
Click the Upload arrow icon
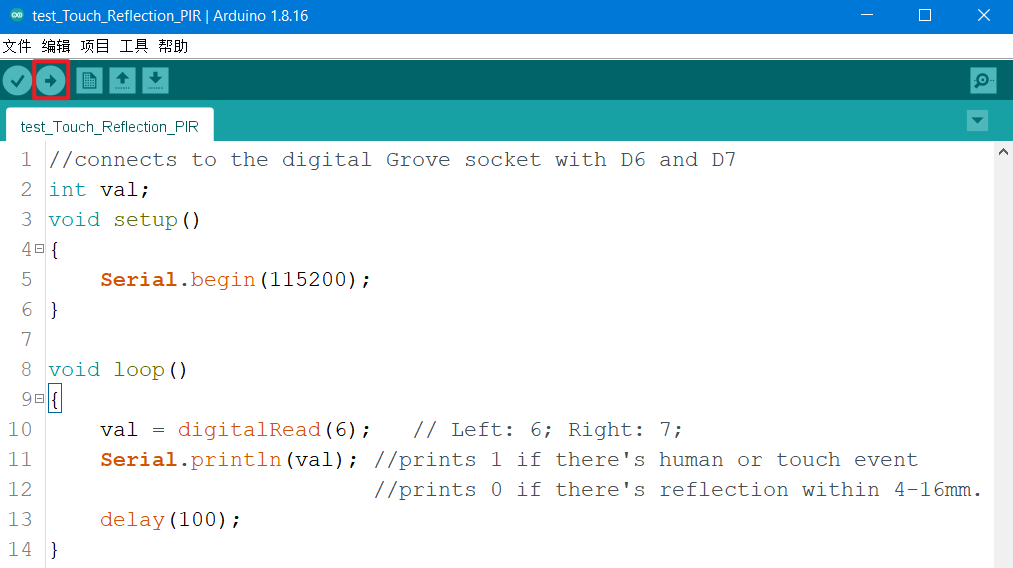pos(51,81)
